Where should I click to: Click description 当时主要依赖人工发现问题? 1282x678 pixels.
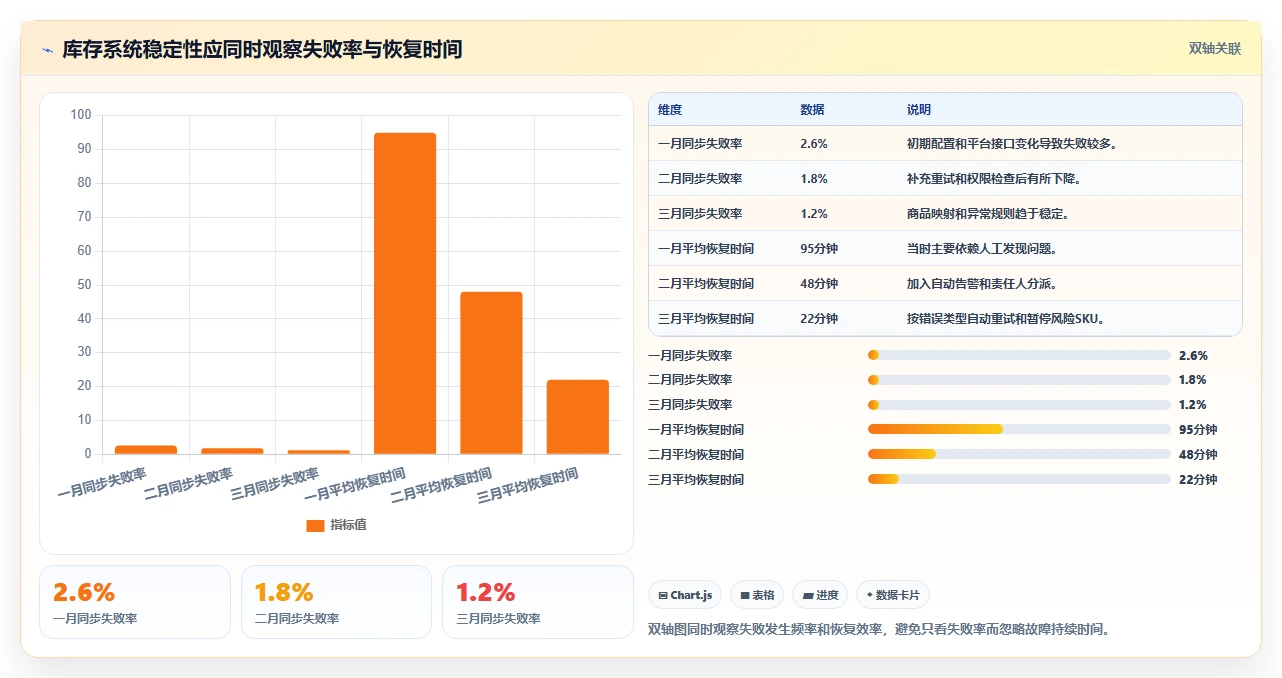(x=982, y=249)
